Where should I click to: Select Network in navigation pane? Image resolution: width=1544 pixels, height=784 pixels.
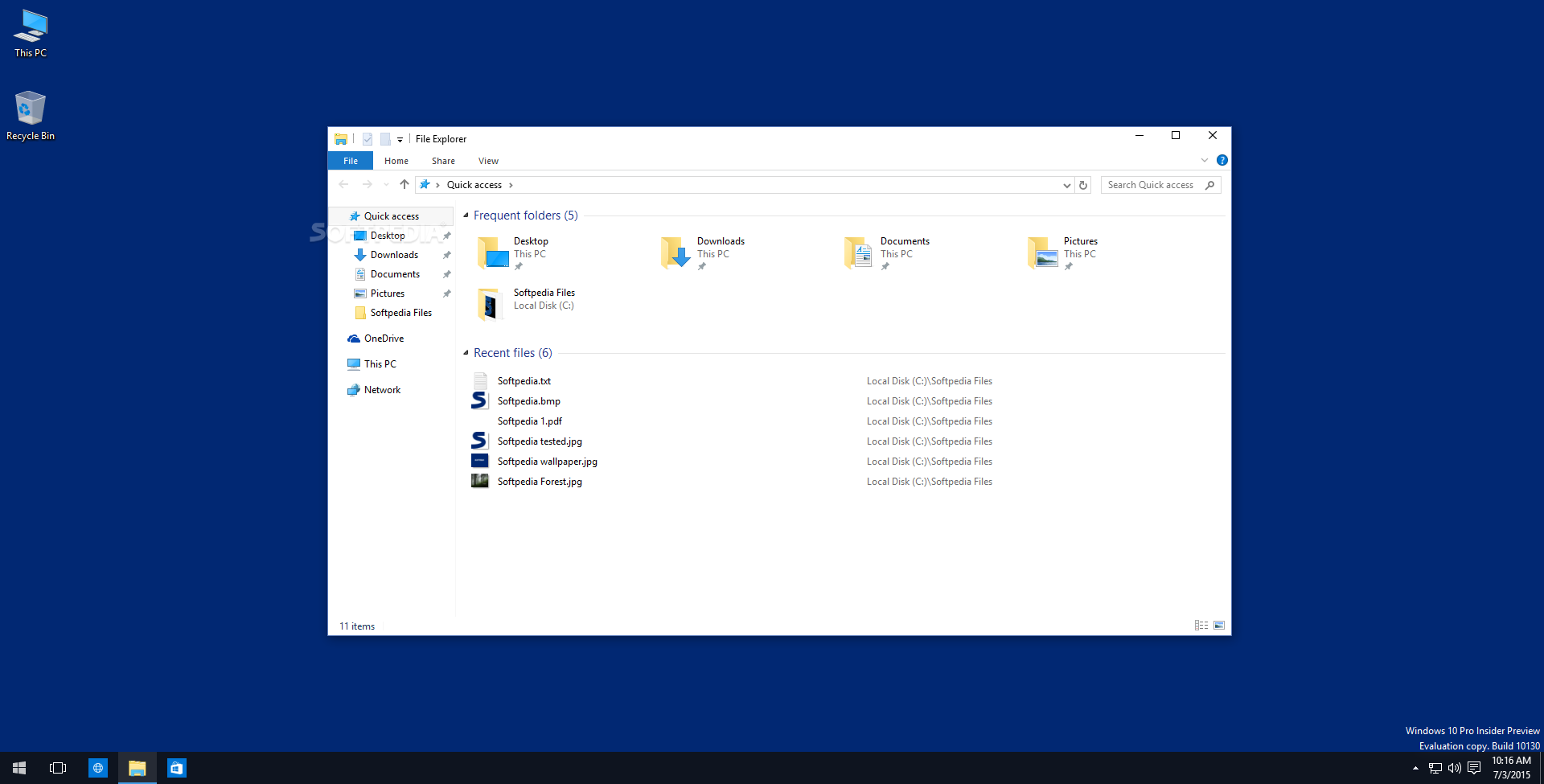382,390
